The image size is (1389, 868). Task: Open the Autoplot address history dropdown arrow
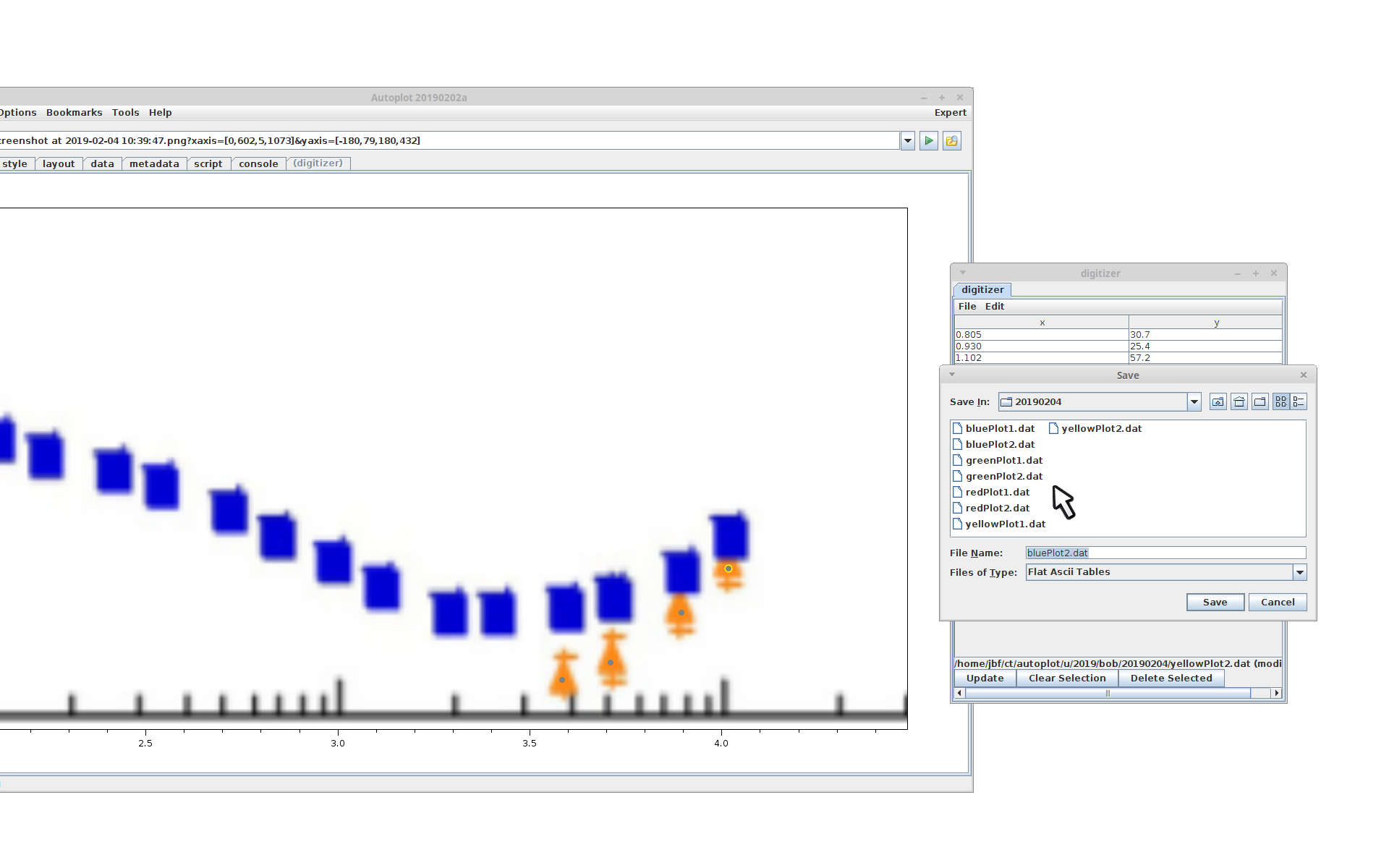point(908,141)
